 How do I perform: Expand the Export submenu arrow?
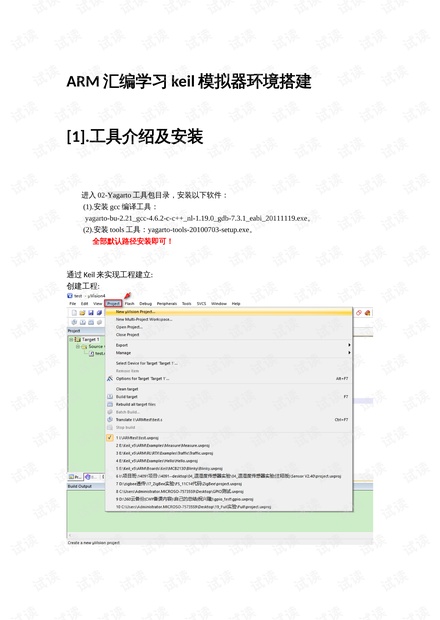pos(349,345)
